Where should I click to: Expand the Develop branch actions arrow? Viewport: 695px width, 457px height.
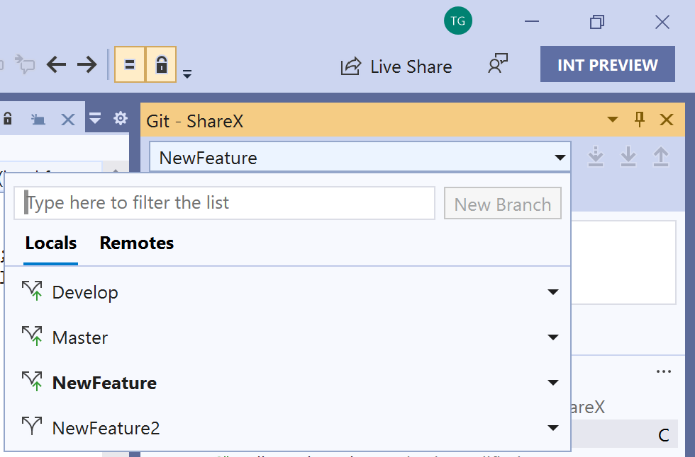tap(553, 292)
